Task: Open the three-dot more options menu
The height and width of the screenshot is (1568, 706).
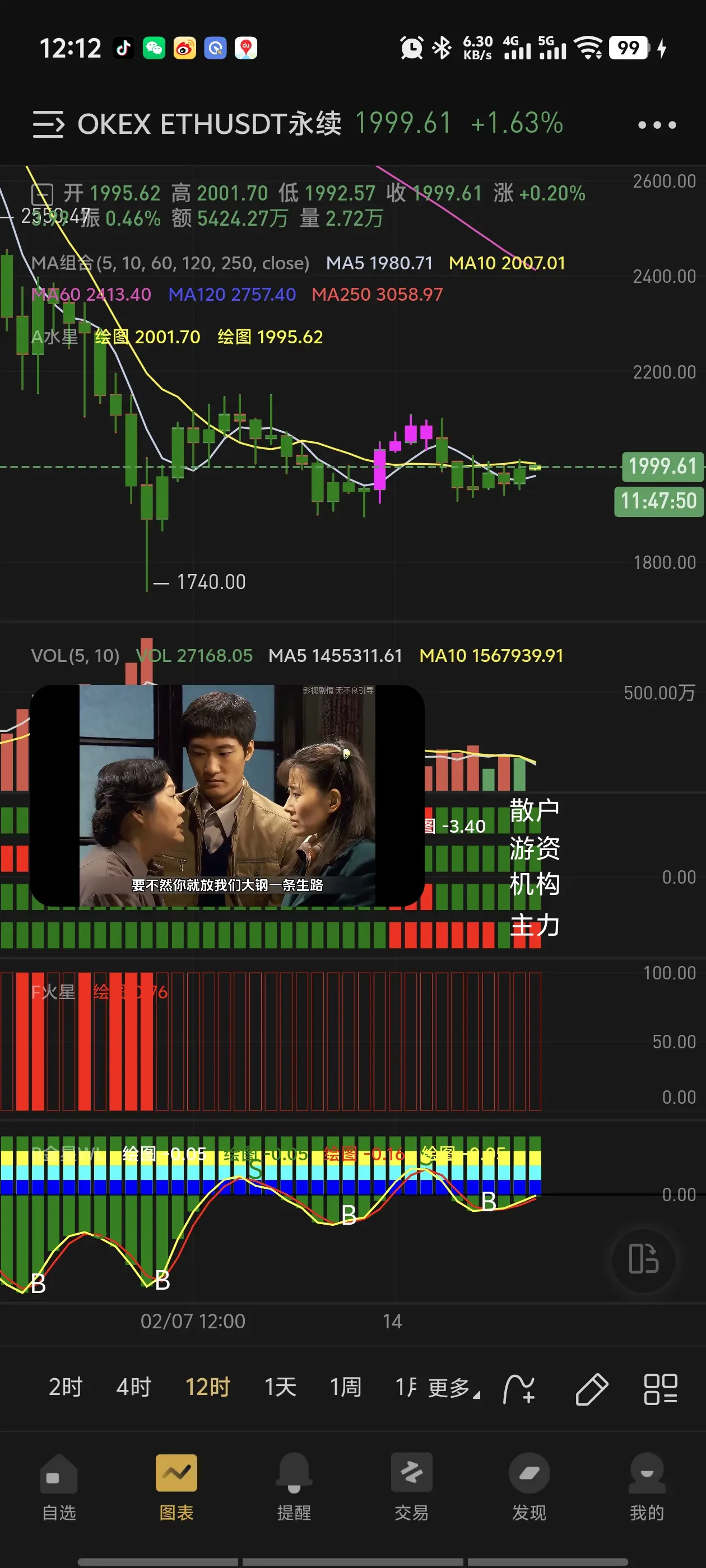Action: click(x=657, y=125)
